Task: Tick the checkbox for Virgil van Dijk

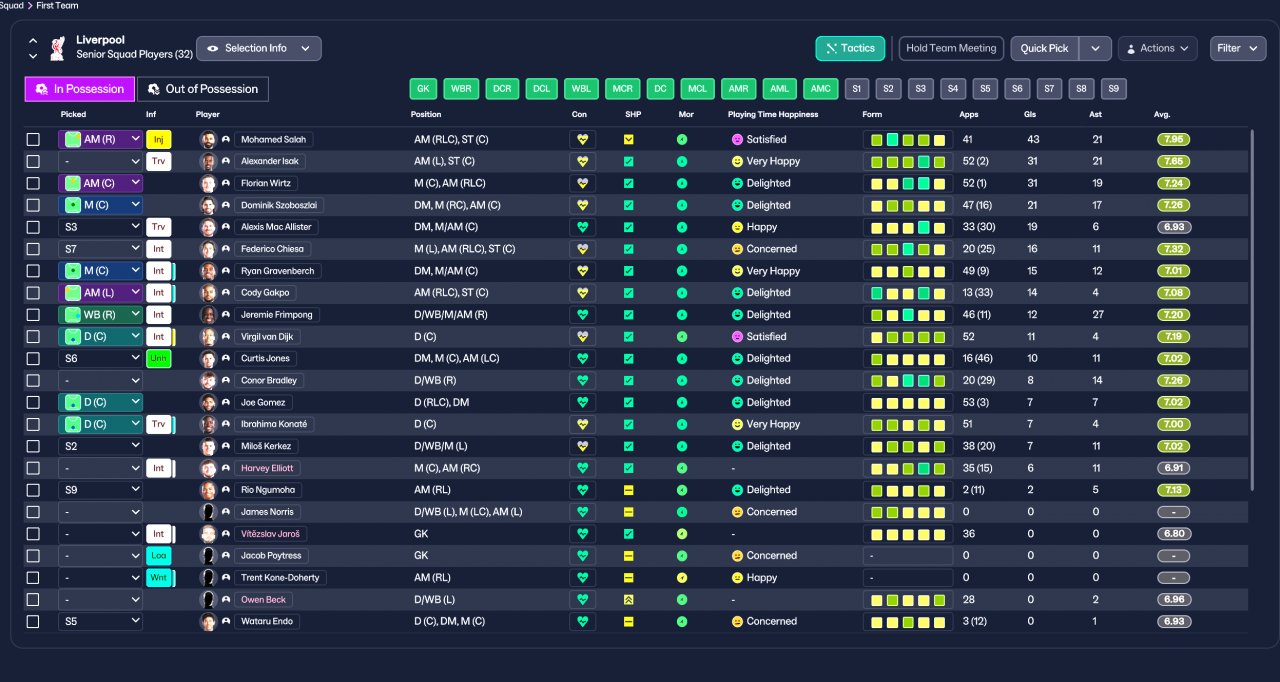Action: pos(33,337)
